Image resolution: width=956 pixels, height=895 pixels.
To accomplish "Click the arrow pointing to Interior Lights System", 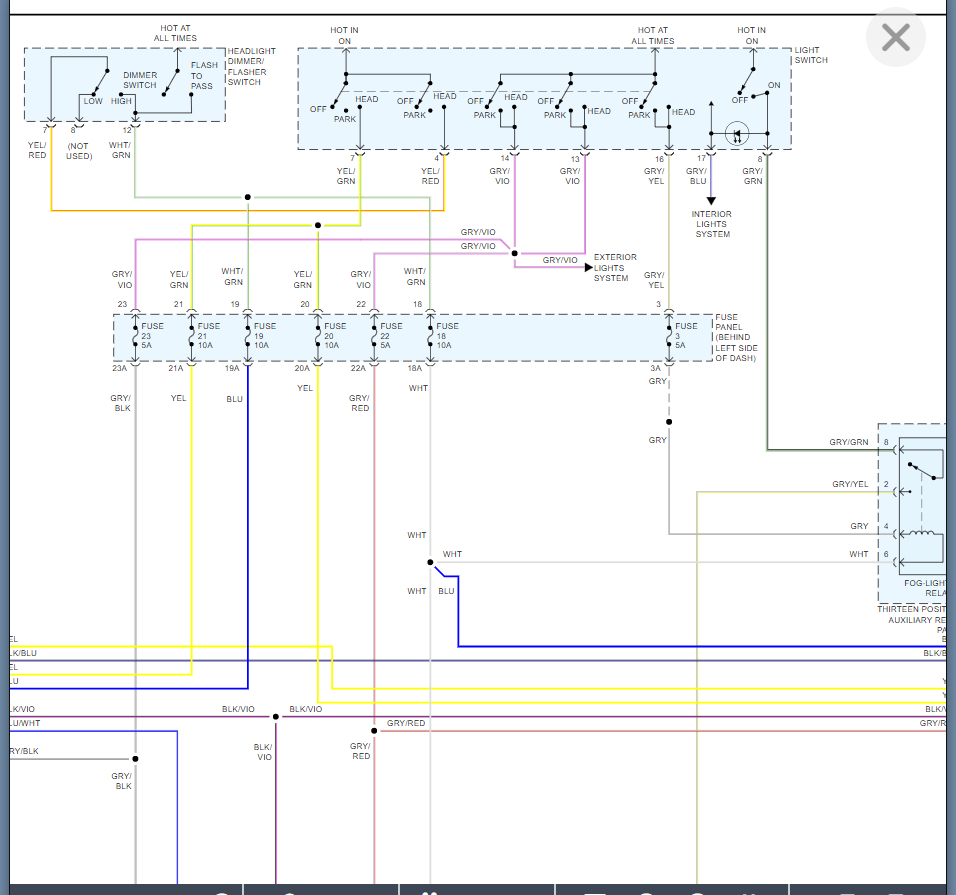I will [711, 198].
